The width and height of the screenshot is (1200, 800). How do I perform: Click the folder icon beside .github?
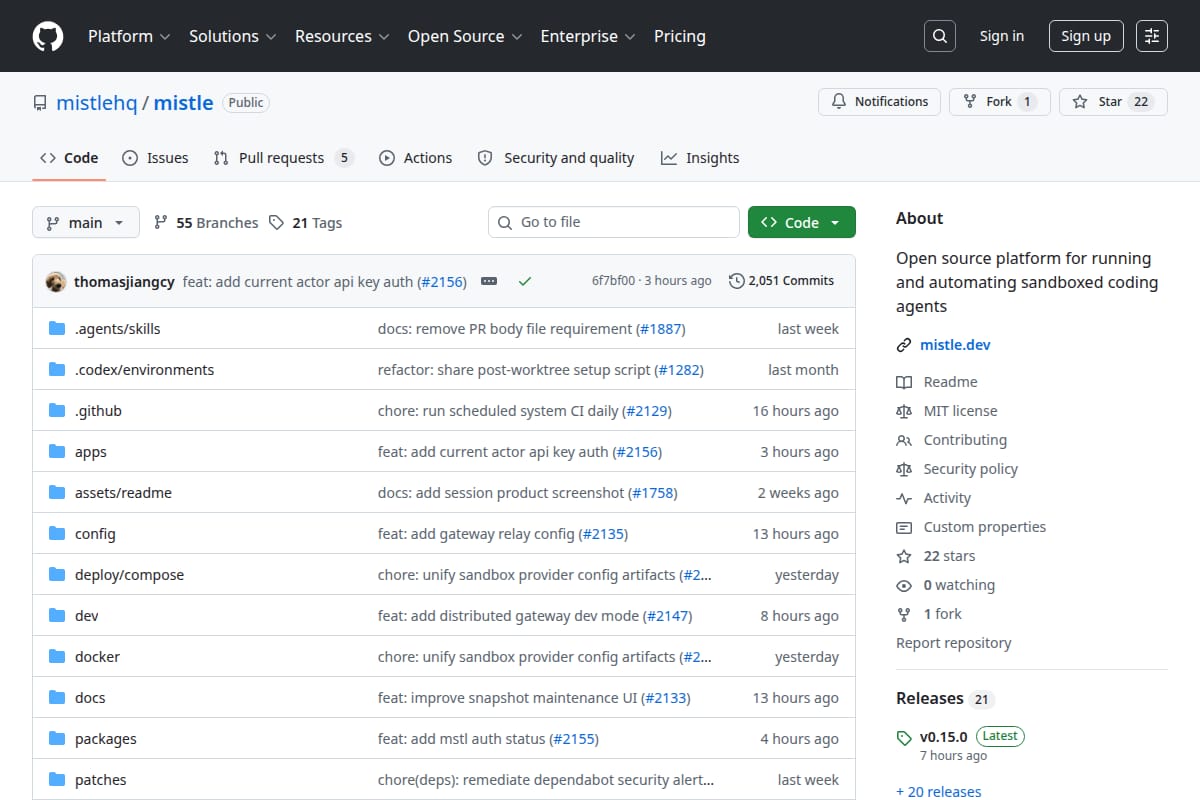(x=57, y=411)
